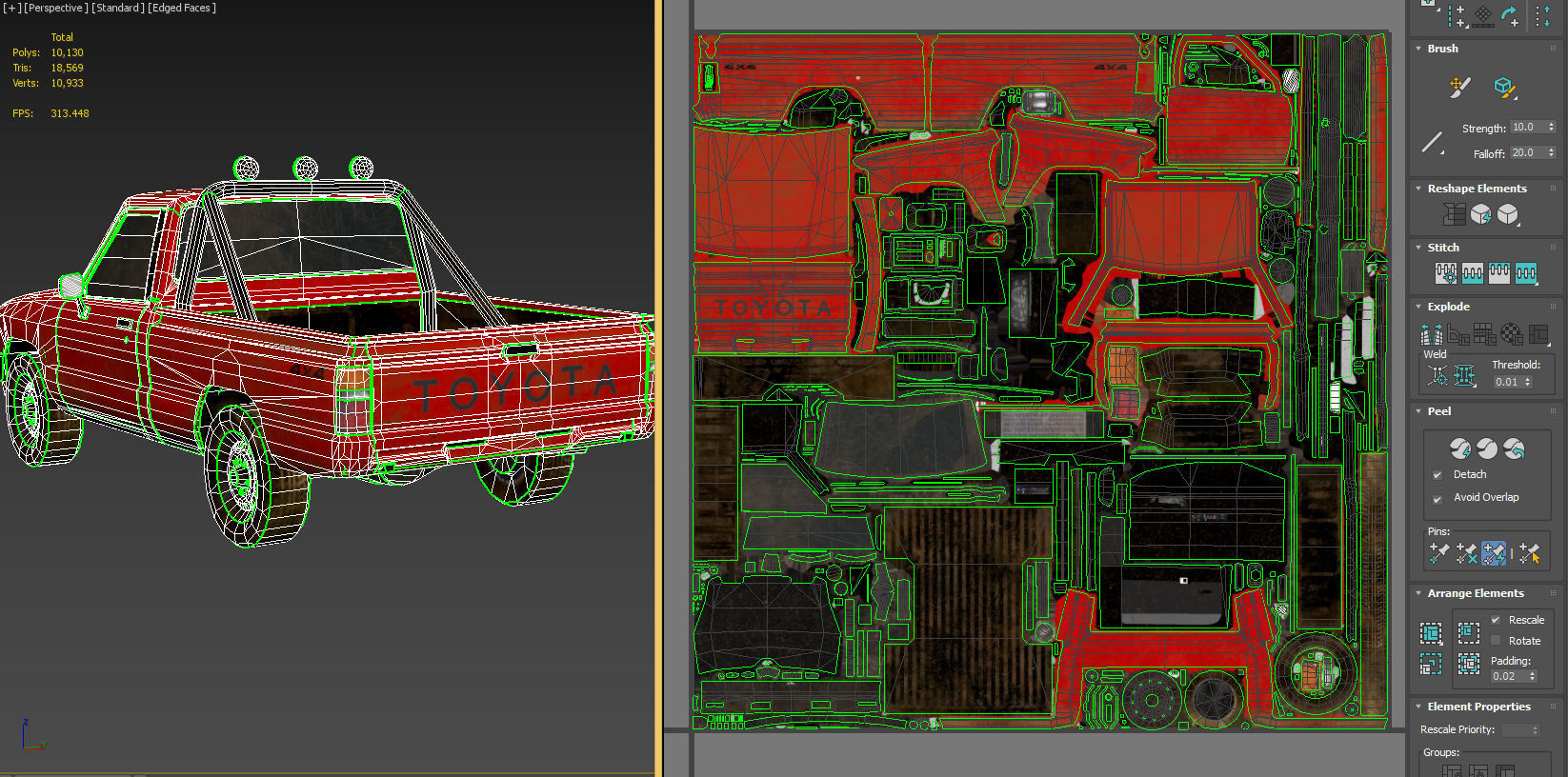Click the axis tripod gizmo in viewport
This screenshot has width=1568, height=777.
point(32,736)
